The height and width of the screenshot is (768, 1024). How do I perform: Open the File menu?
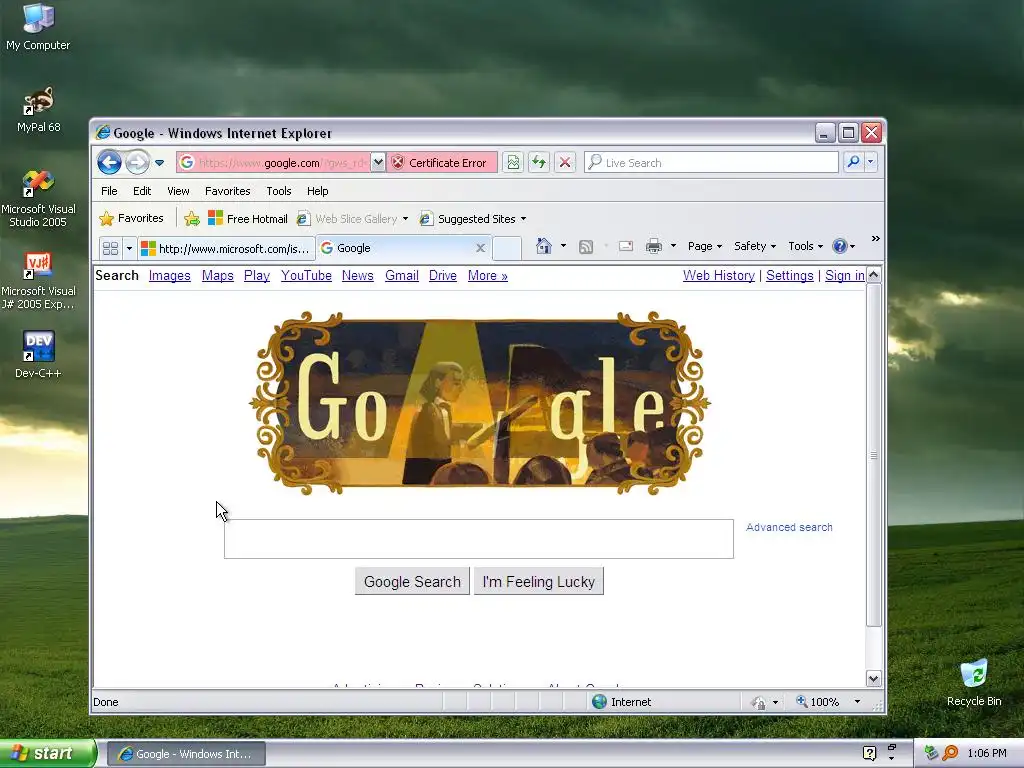[x=109, y=191]
